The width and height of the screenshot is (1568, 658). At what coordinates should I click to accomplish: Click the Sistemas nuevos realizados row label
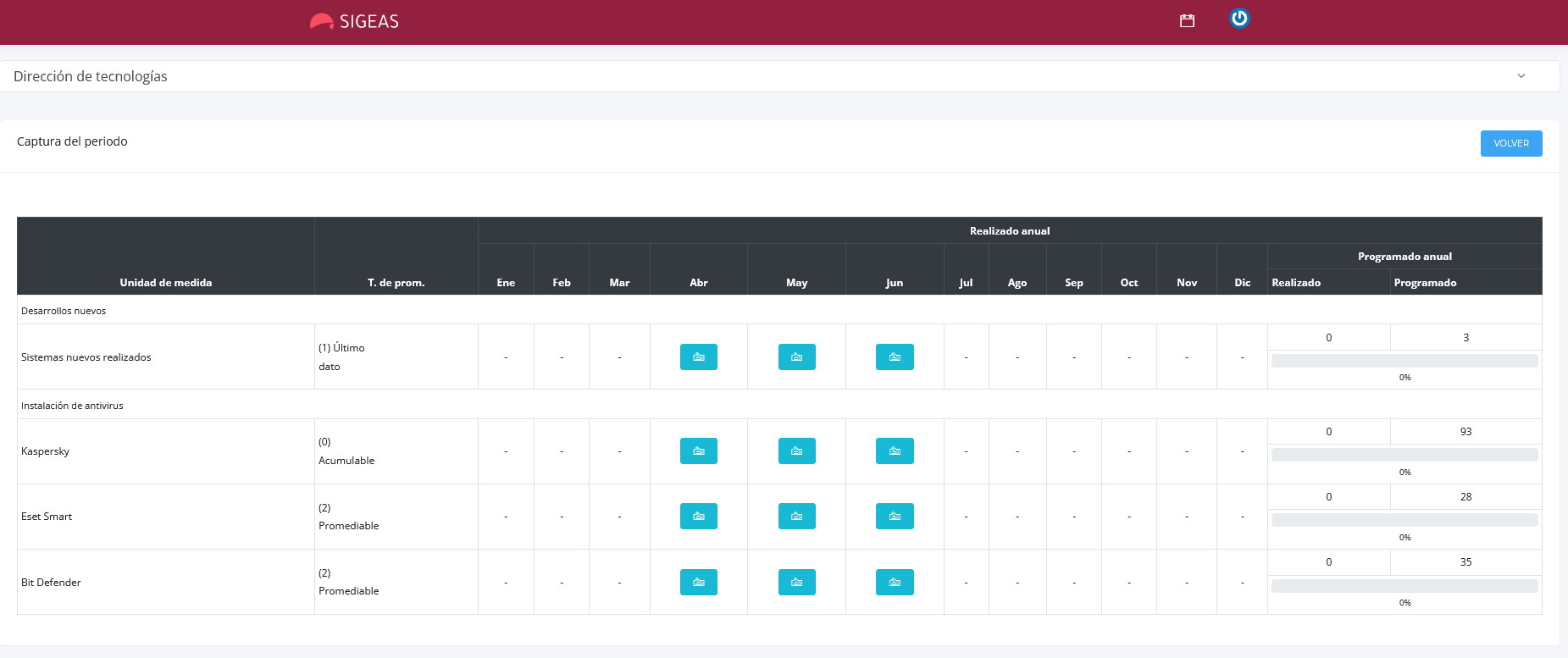86,357
